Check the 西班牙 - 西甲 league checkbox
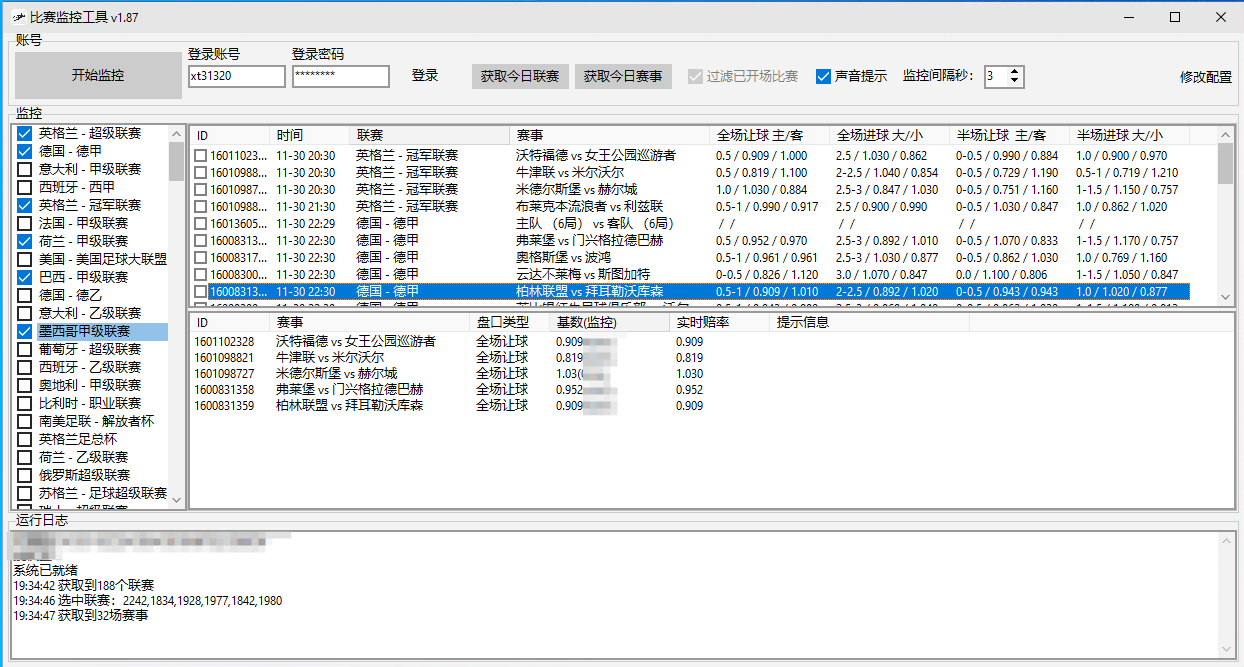This screenshot has width=1244, height=667. point(25,187)
